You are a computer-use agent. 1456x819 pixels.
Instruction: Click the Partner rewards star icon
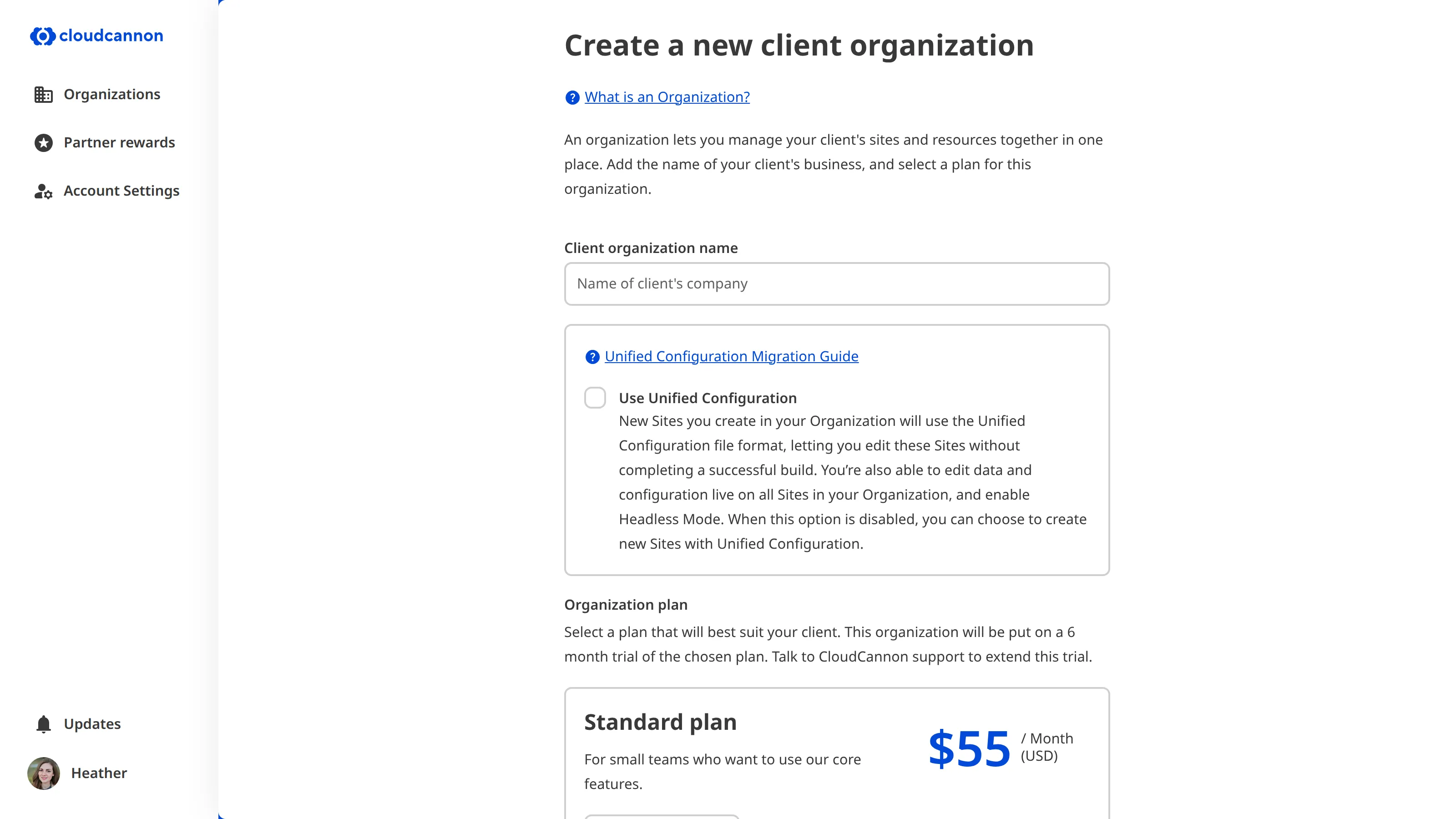[44, 142]
